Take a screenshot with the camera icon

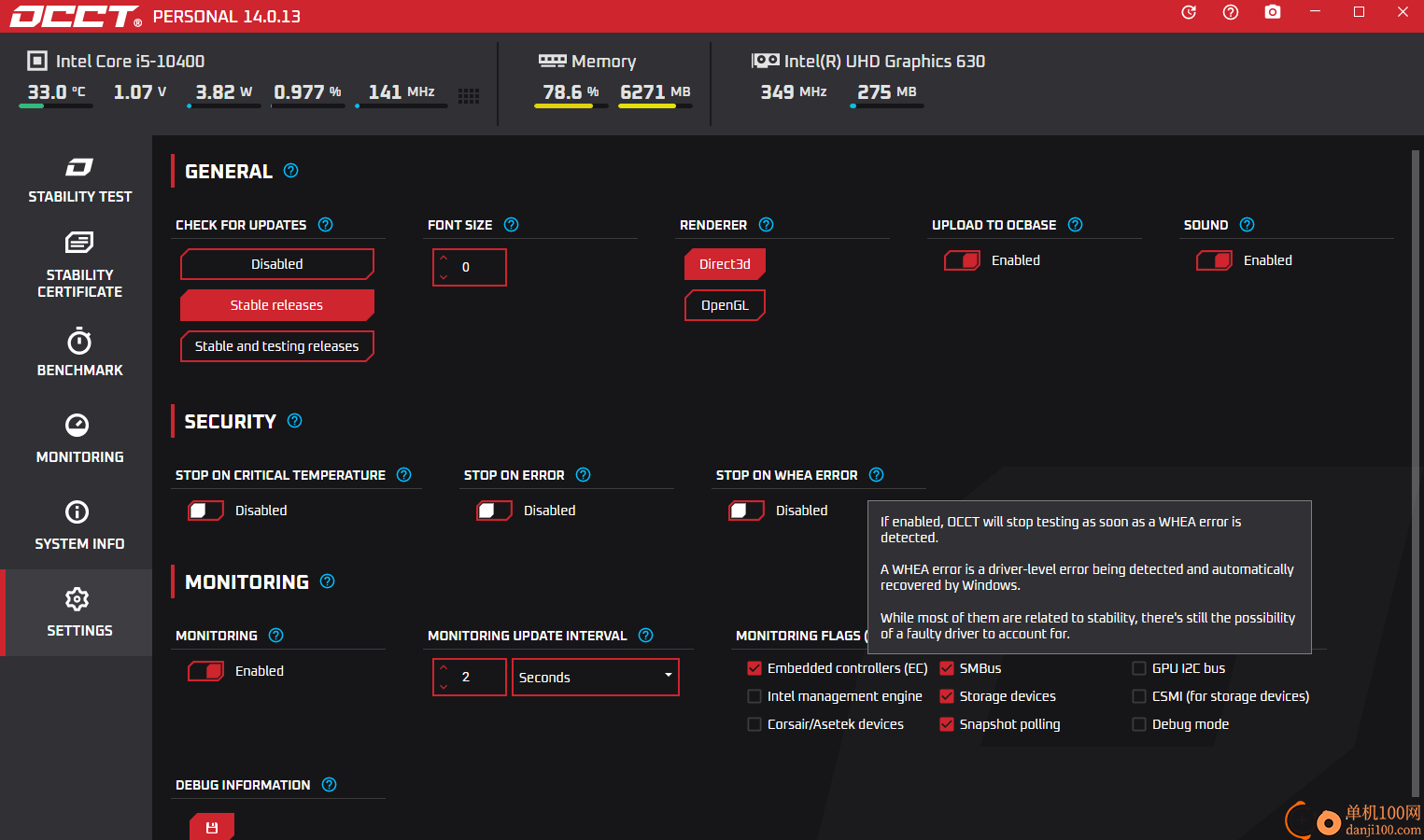coord(1273,12)
